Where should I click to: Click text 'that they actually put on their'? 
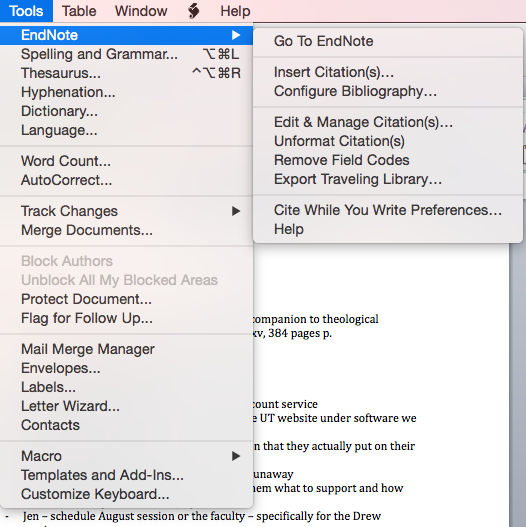339,446
